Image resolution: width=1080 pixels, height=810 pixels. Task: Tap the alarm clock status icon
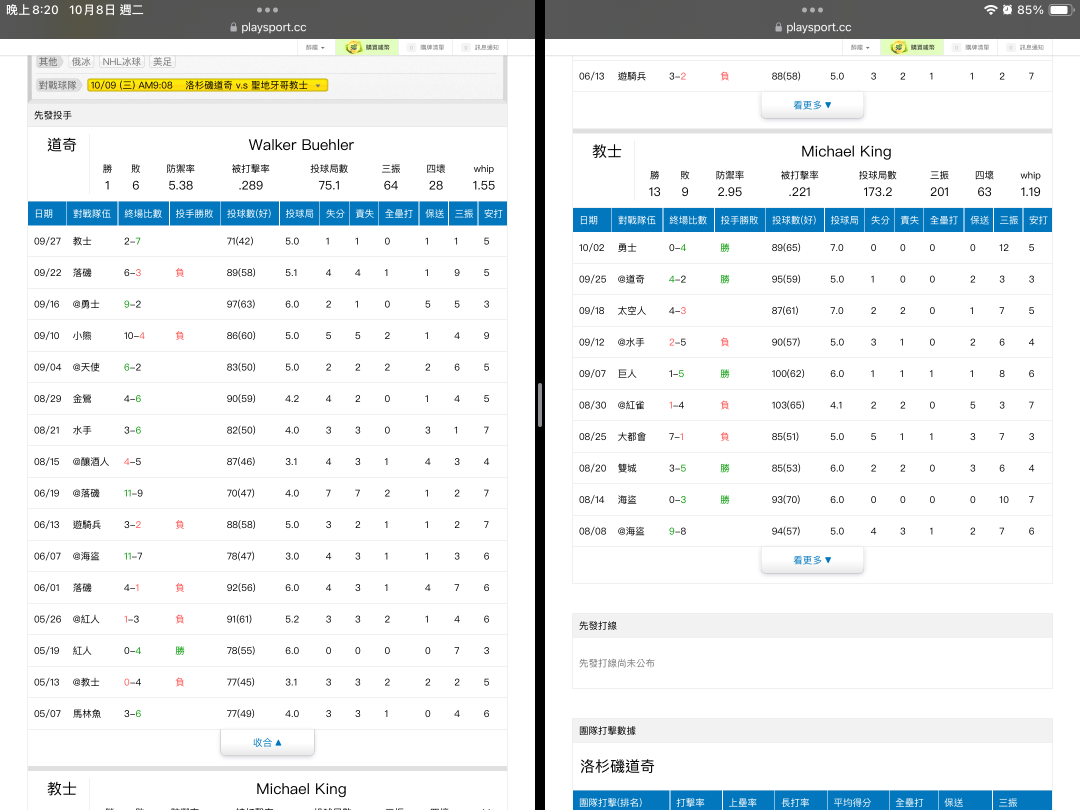click(x=1007, y=10)
